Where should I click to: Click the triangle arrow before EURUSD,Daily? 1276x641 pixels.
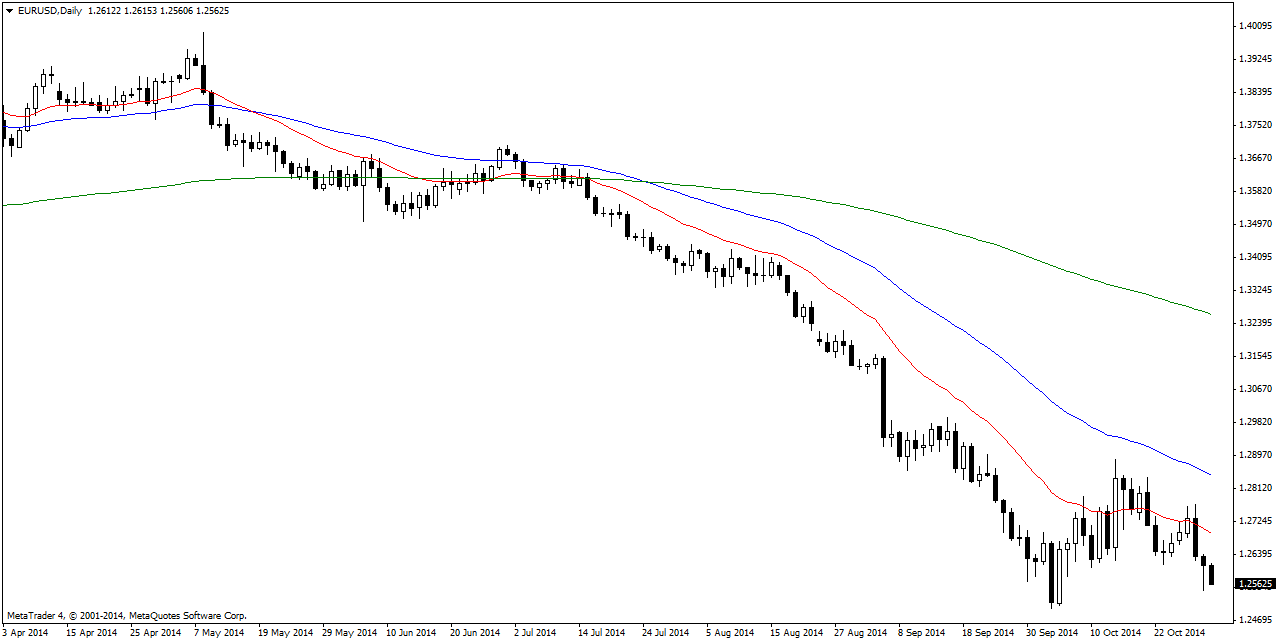(x=10, y=11)
